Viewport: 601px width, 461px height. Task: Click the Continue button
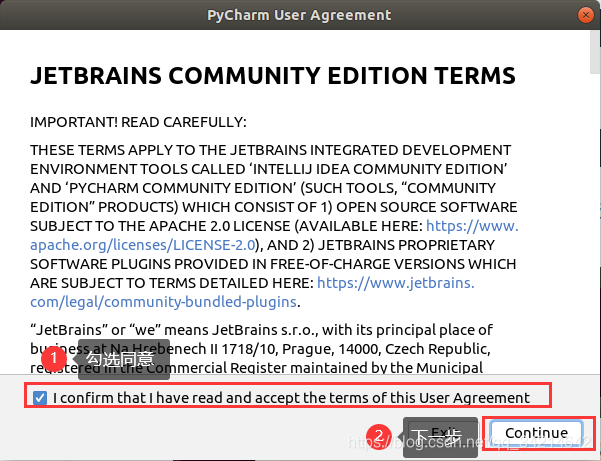tap(536, 433)
